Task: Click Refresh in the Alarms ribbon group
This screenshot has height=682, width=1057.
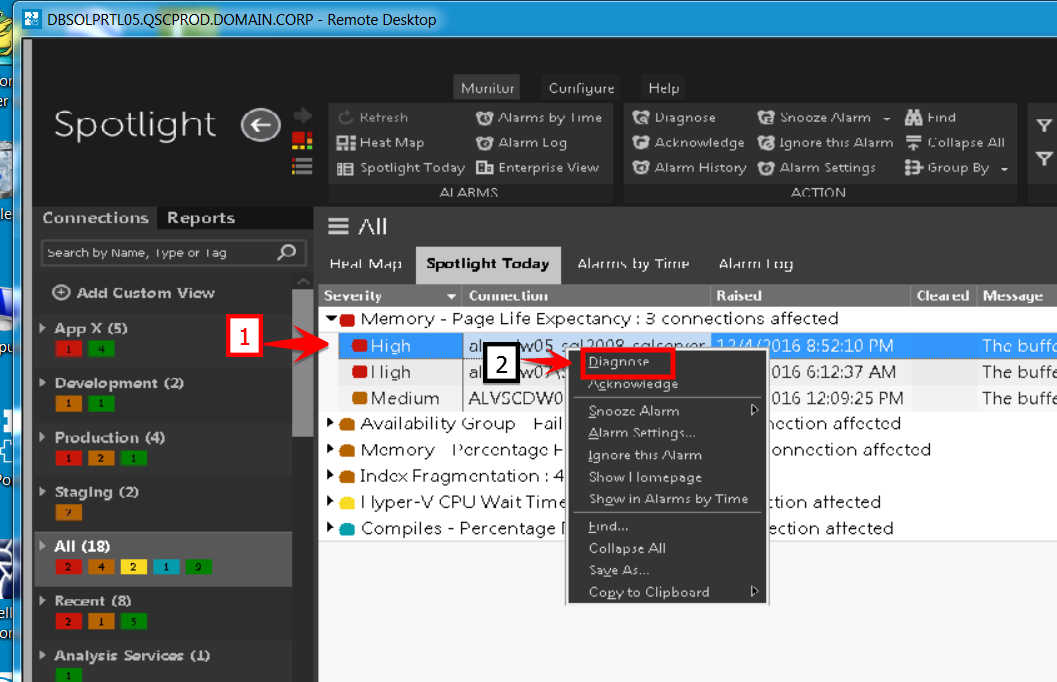Action: point(373,117)
